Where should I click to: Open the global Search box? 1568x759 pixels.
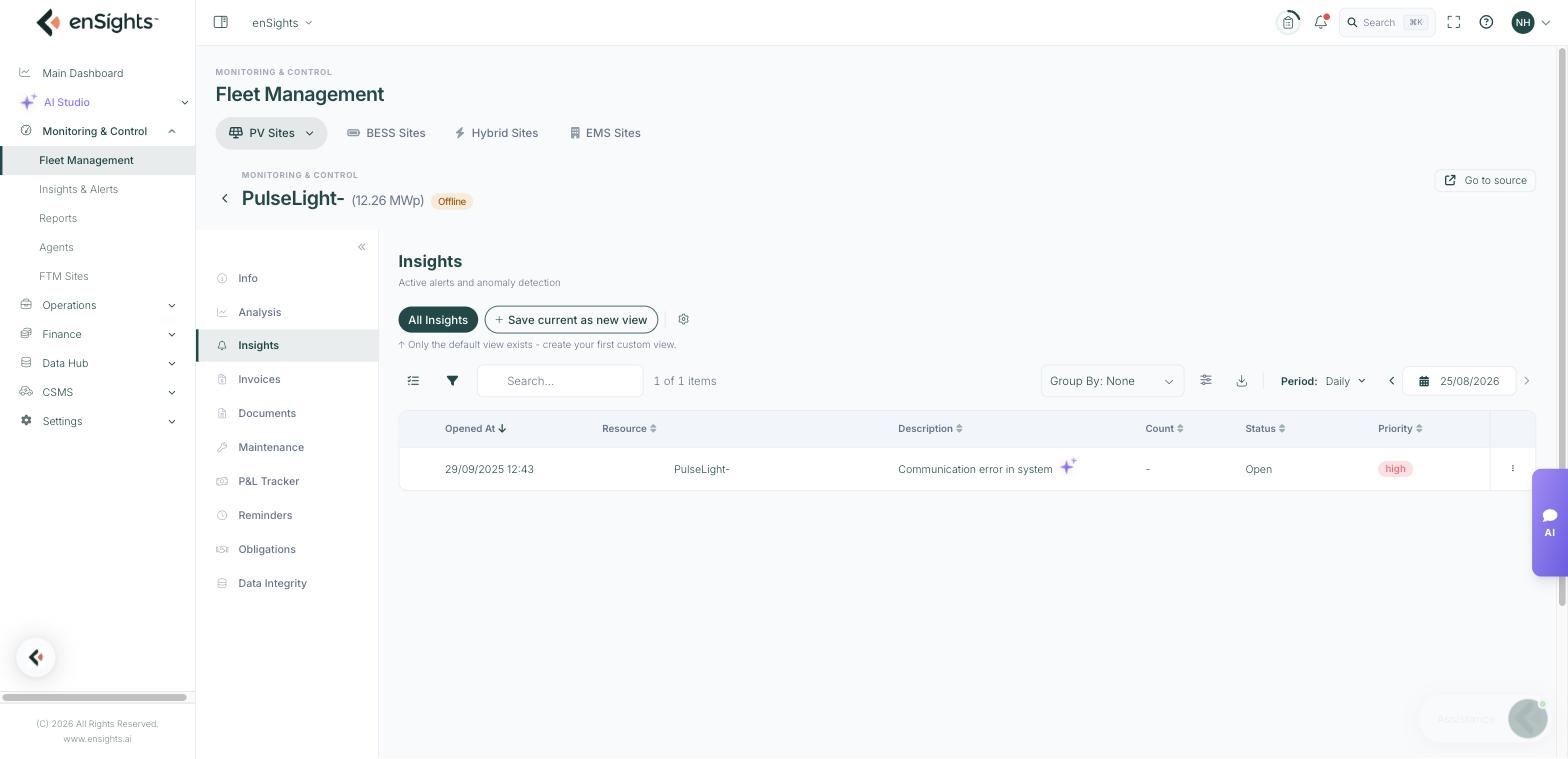[x=1387, y=22]
